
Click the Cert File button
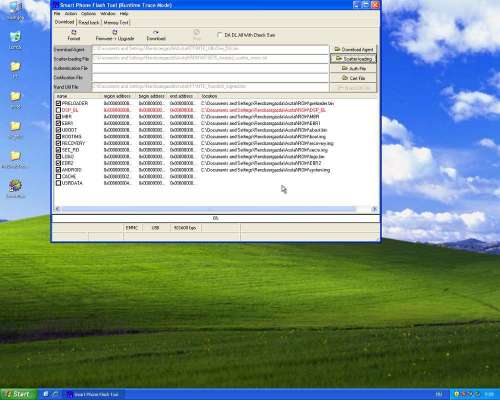pos(353,78)
